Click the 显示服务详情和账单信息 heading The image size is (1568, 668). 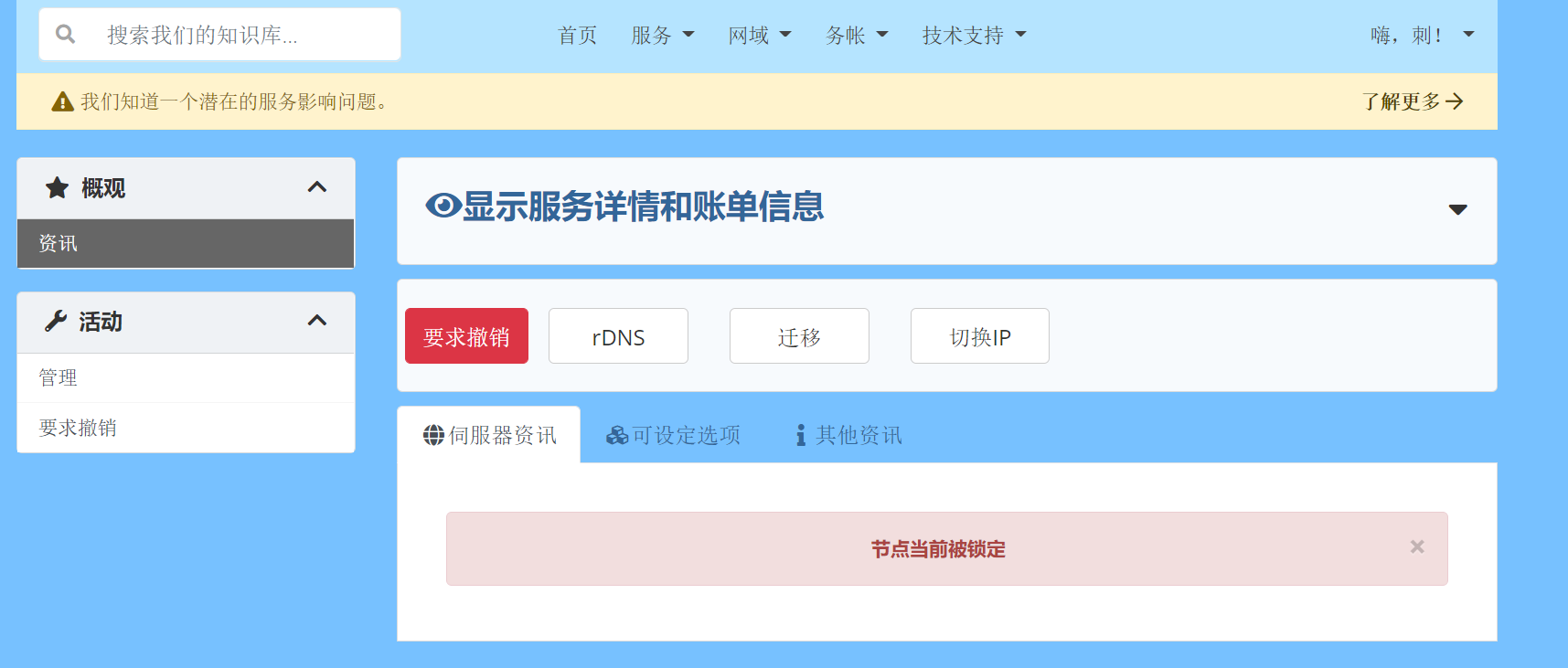click(x=643, y=207)
